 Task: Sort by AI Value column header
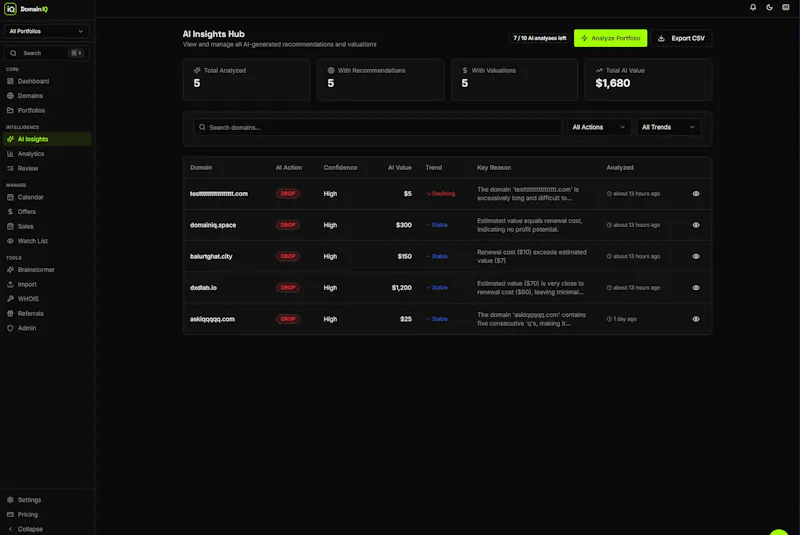click(x=399, y=168)
